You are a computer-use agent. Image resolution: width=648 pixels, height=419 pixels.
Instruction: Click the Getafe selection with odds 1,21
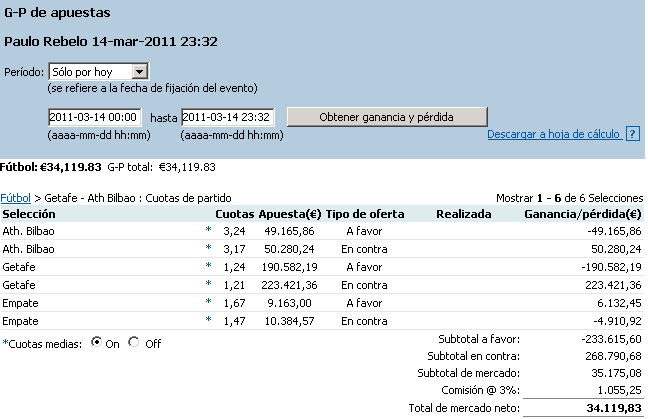tap(19, 285)
